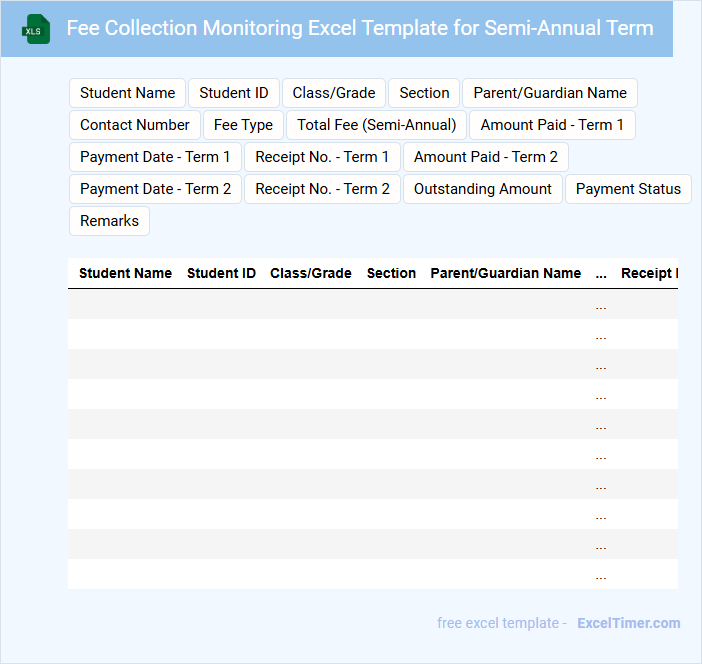Click the Remarks tag
The width and height of the screenshot is (702, 664).
[109, 221]
